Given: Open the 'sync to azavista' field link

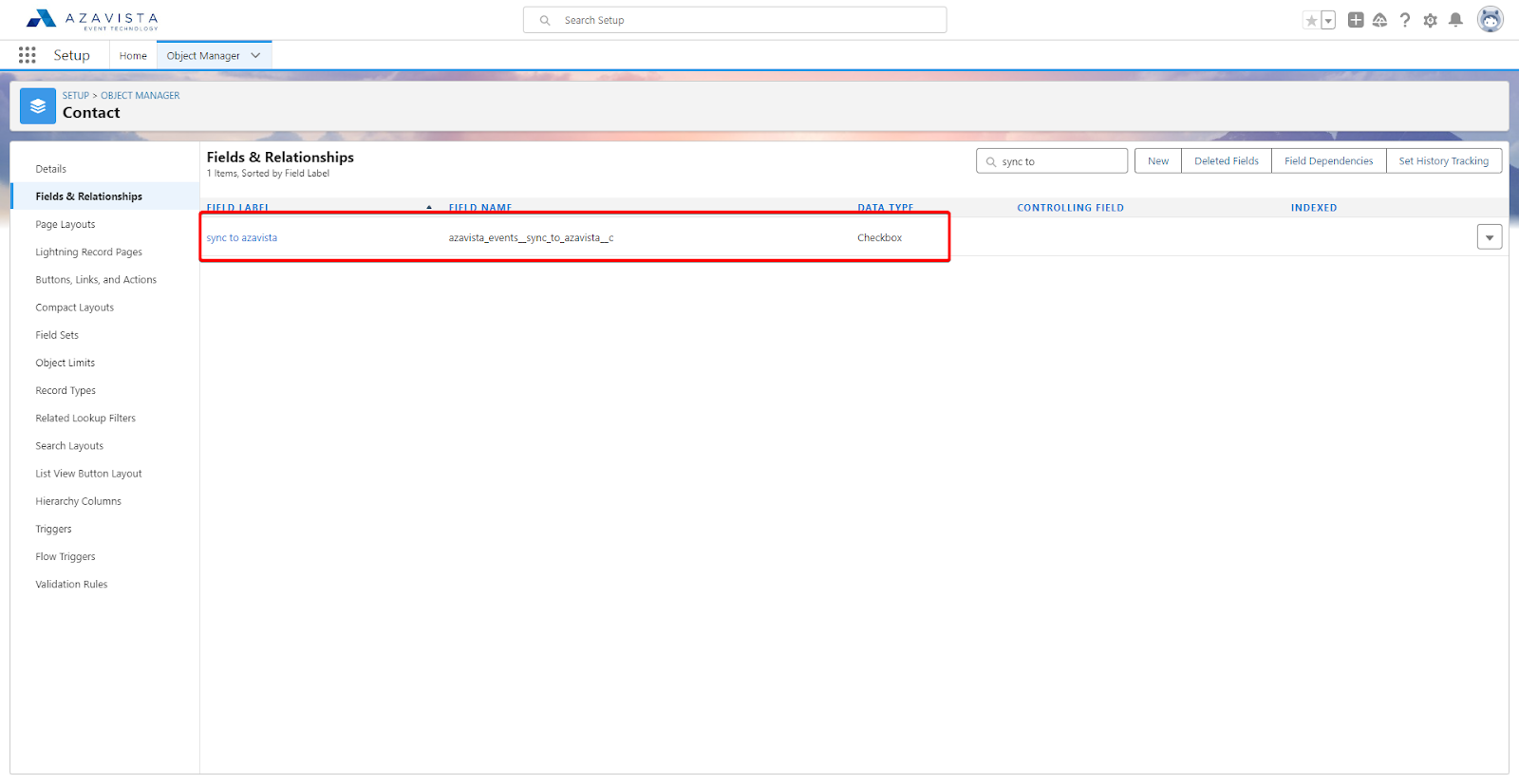Looking at the screenshot, I should (x=242, y=238).
